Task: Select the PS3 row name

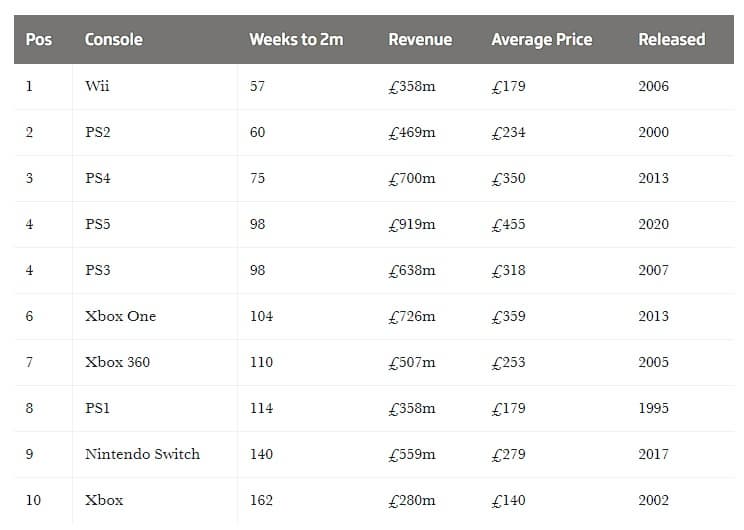Action: (x=98, y=270)
